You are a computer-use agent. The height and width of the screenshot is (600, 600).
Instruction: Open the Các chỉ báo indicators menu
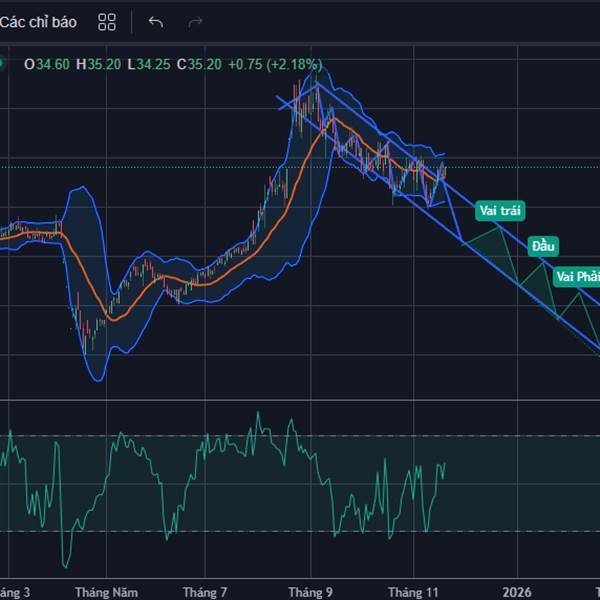pos(38,22)
